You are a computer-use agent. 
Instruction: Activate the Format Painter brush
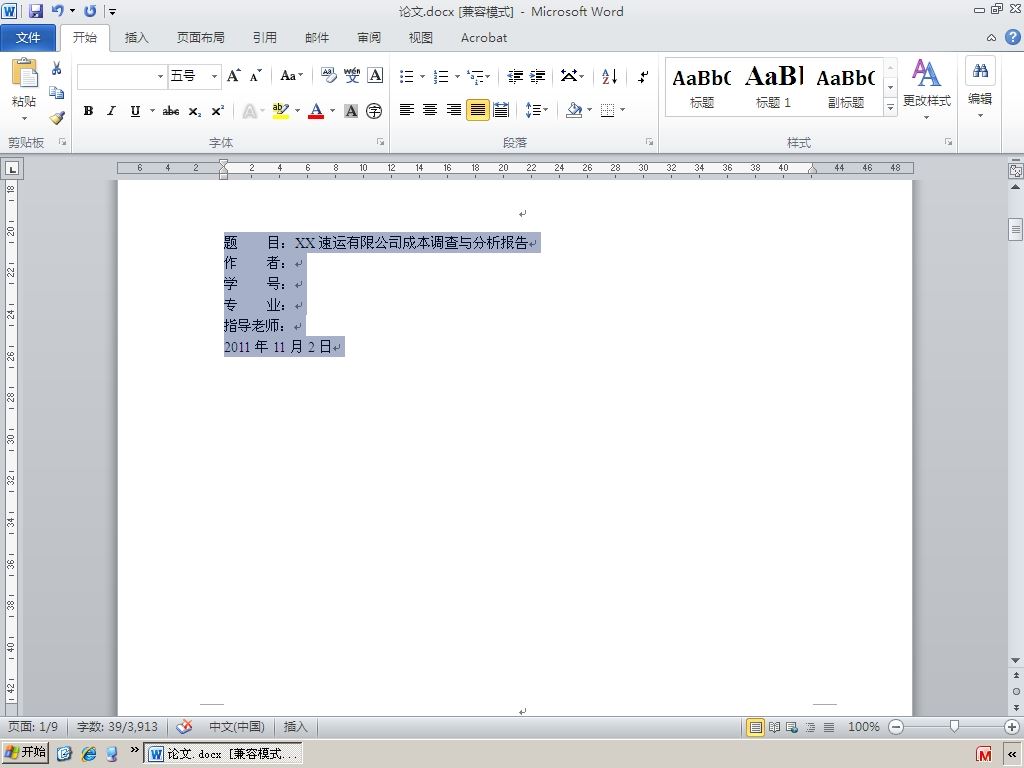tap(56, 118)
